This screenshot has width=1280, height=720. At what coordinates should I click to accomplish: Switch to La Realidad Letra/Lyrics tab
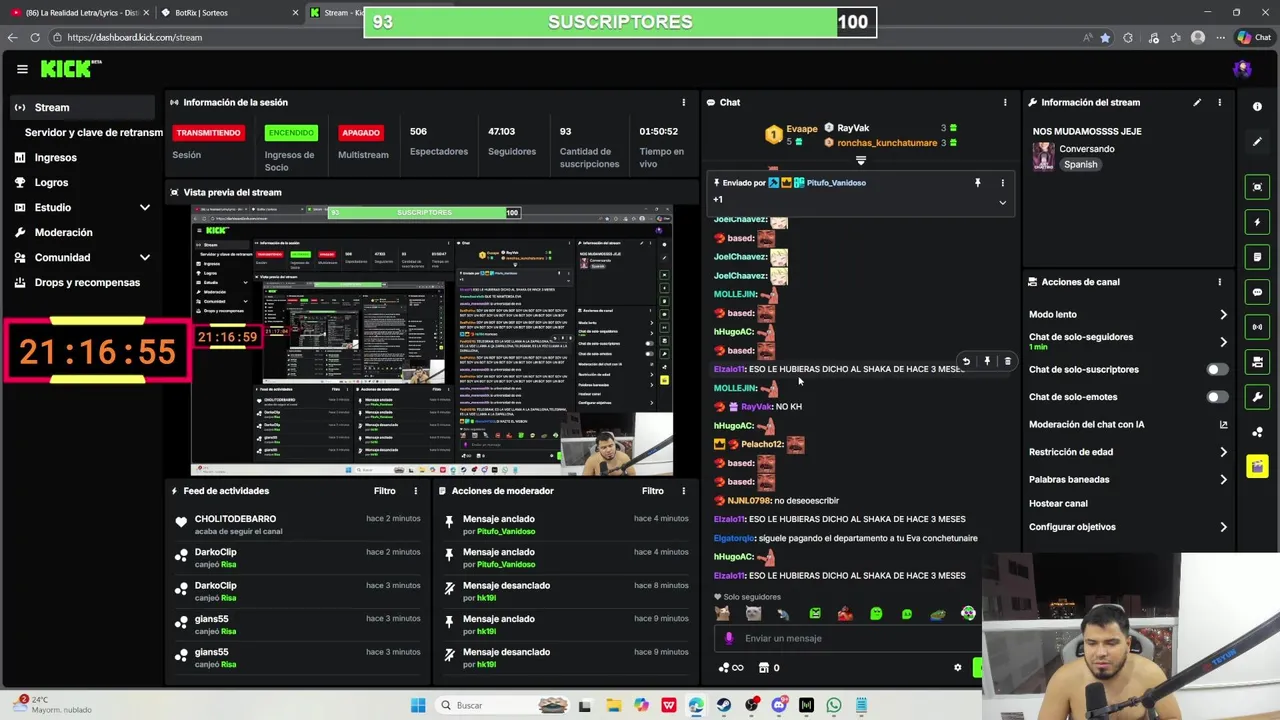(79, 13)
